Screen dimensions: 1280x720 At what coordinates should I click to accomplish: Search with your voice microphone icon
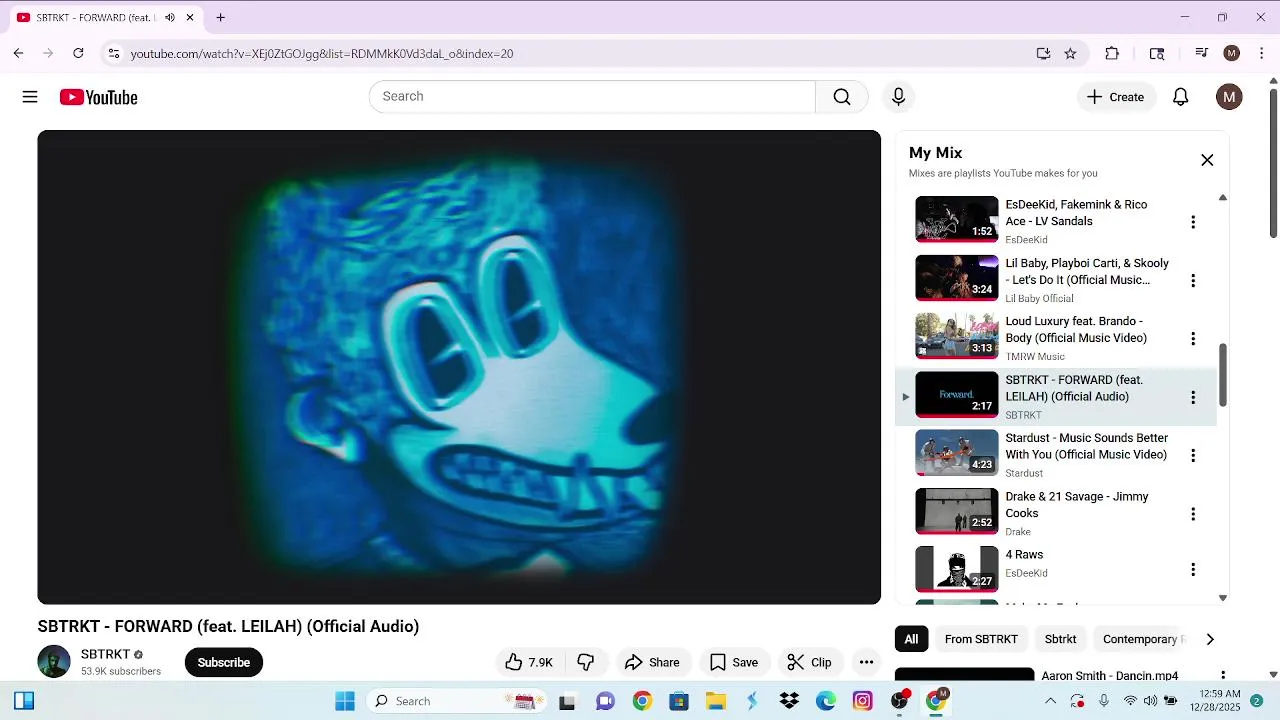click(898, 97)
